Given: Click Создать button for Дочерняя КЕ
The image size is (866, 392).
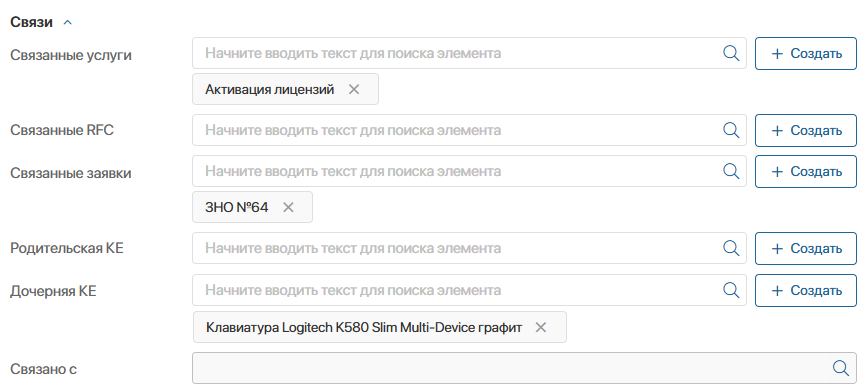Looking at the screenshot, I should pyautogui.click(x=806, y=290).
